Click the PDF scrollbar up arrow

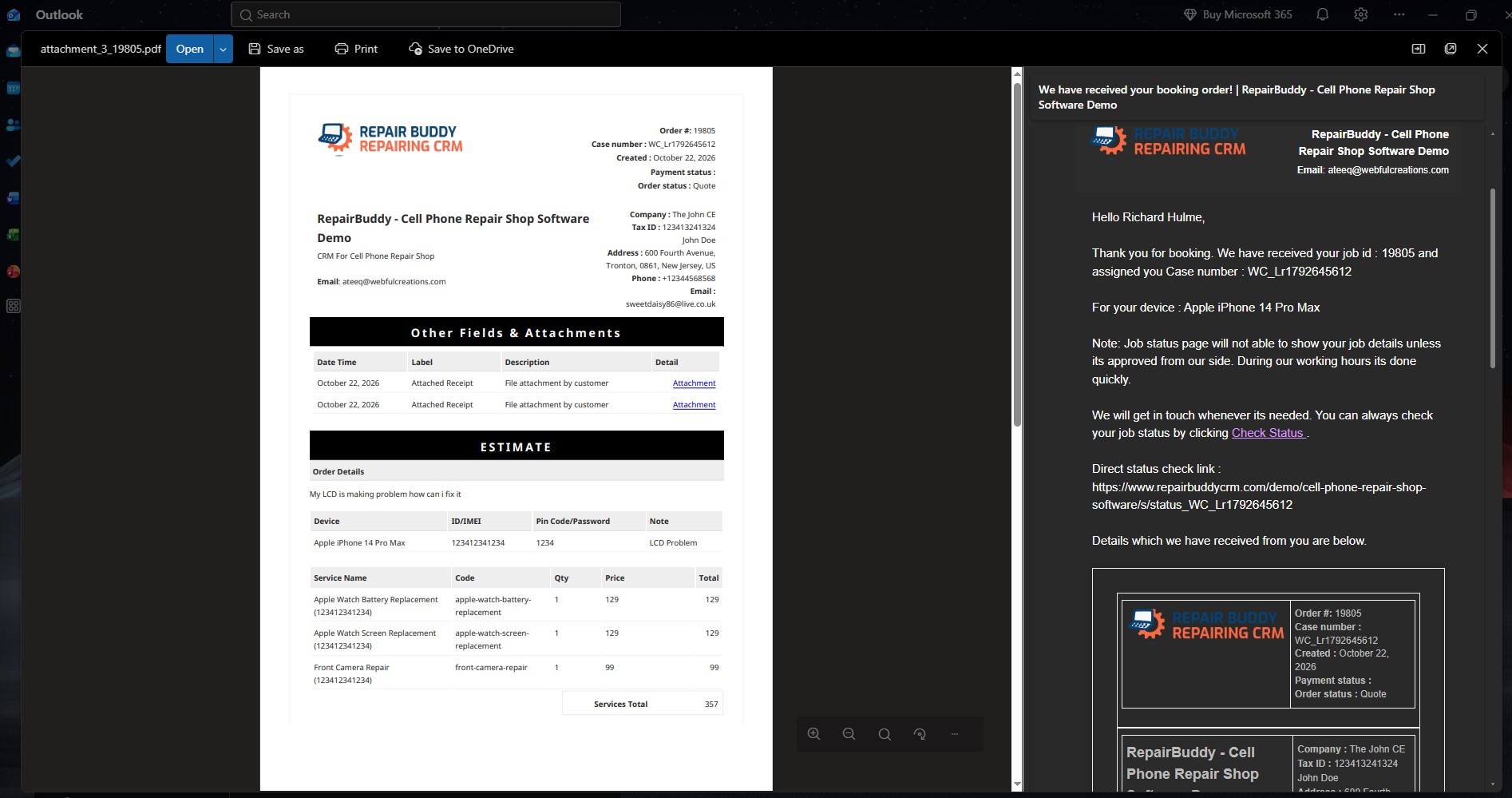point(1017,73)
